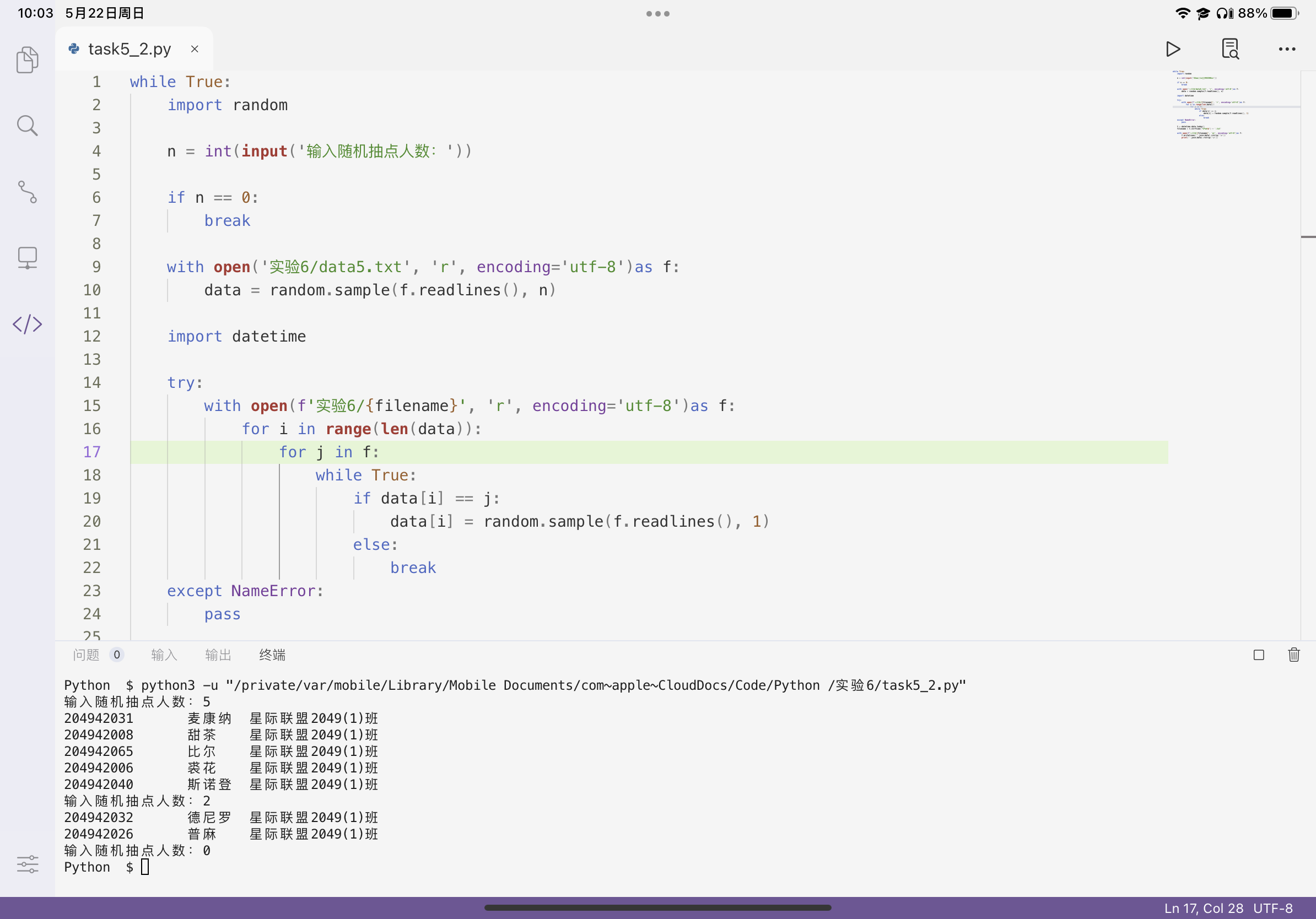Open the settings sliders icon

pos(27,863)
